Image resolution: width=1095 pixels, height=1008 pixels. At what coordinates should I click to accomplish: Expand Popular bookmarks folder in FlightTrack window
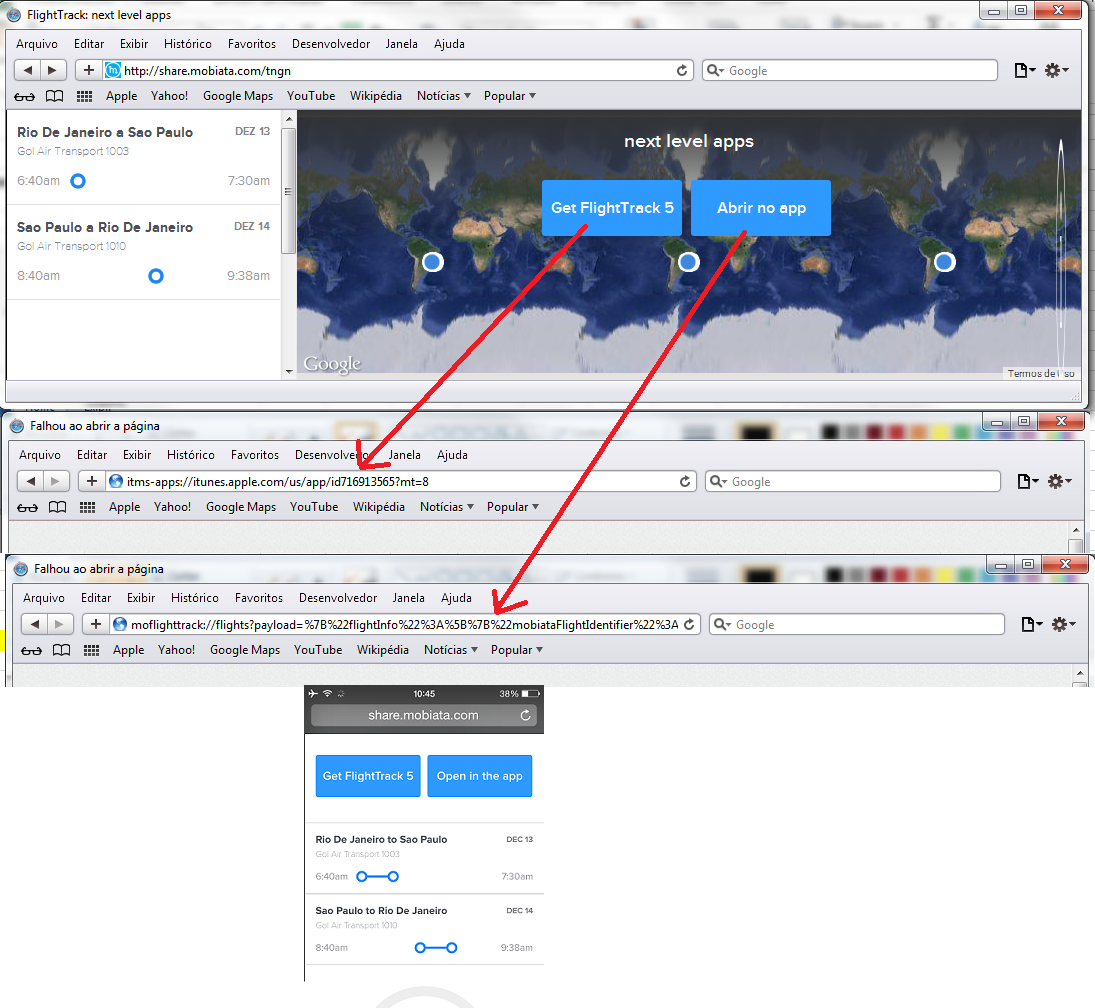509,96
